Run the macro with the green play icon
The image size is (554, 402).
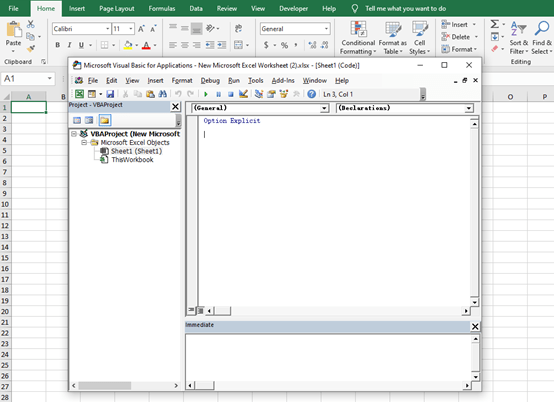206,94
